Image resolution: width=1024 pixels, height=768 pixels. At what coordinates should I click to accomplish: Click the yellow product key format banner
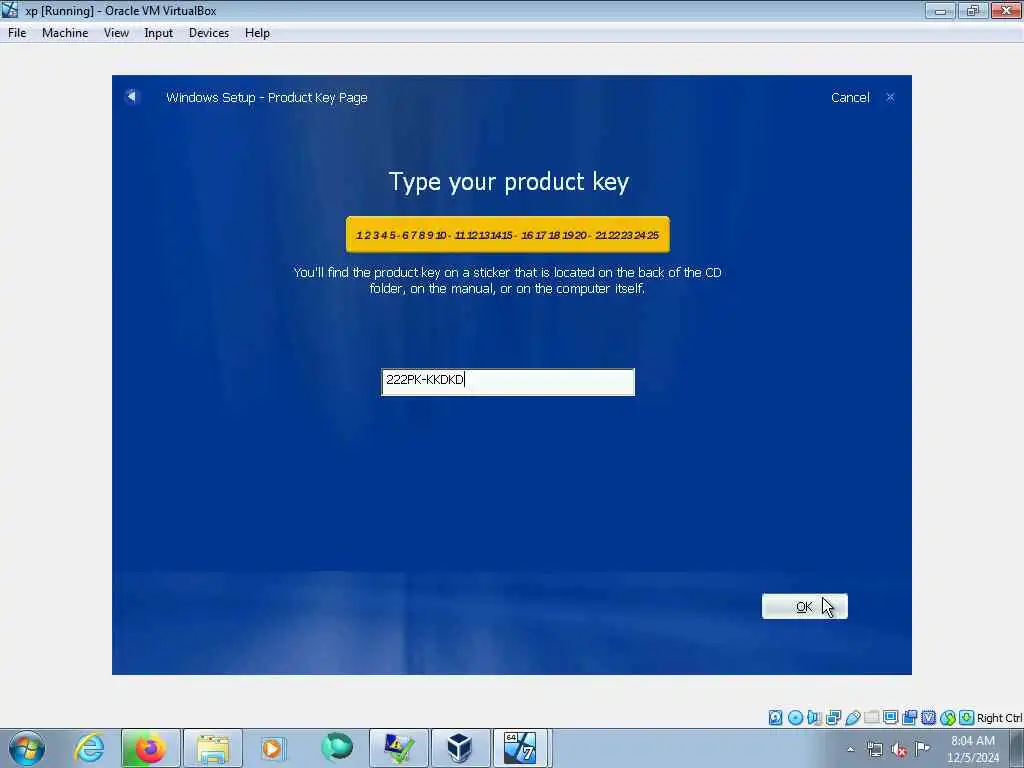[507, 234]
